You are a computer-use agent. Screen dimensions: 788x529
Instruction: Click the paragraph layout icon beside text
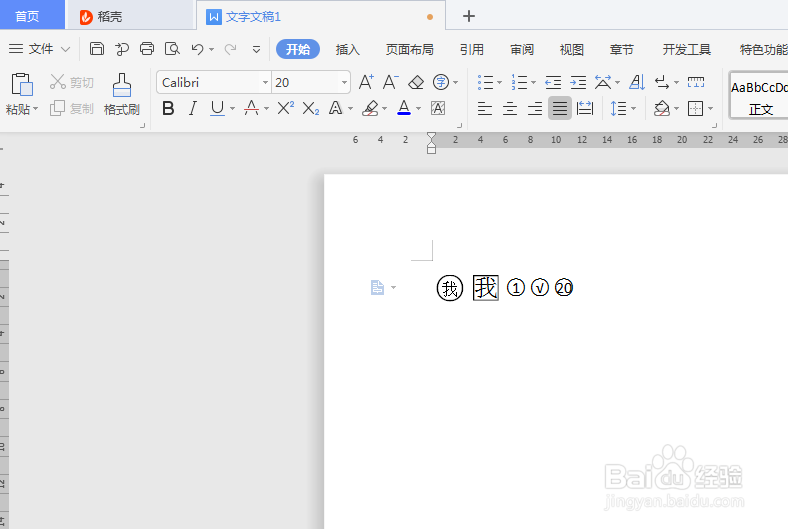click(x=377, y=287)
